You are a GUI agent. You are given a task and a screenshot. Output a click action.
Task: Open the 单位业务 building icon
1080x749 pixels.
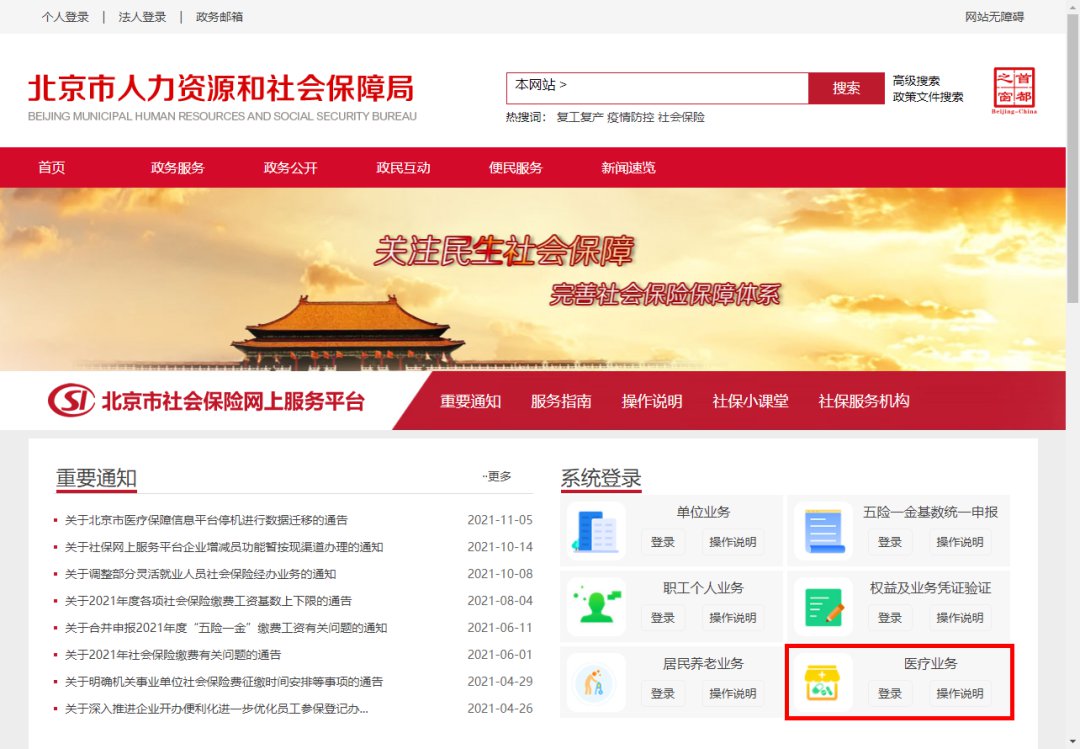click(596, 531)
